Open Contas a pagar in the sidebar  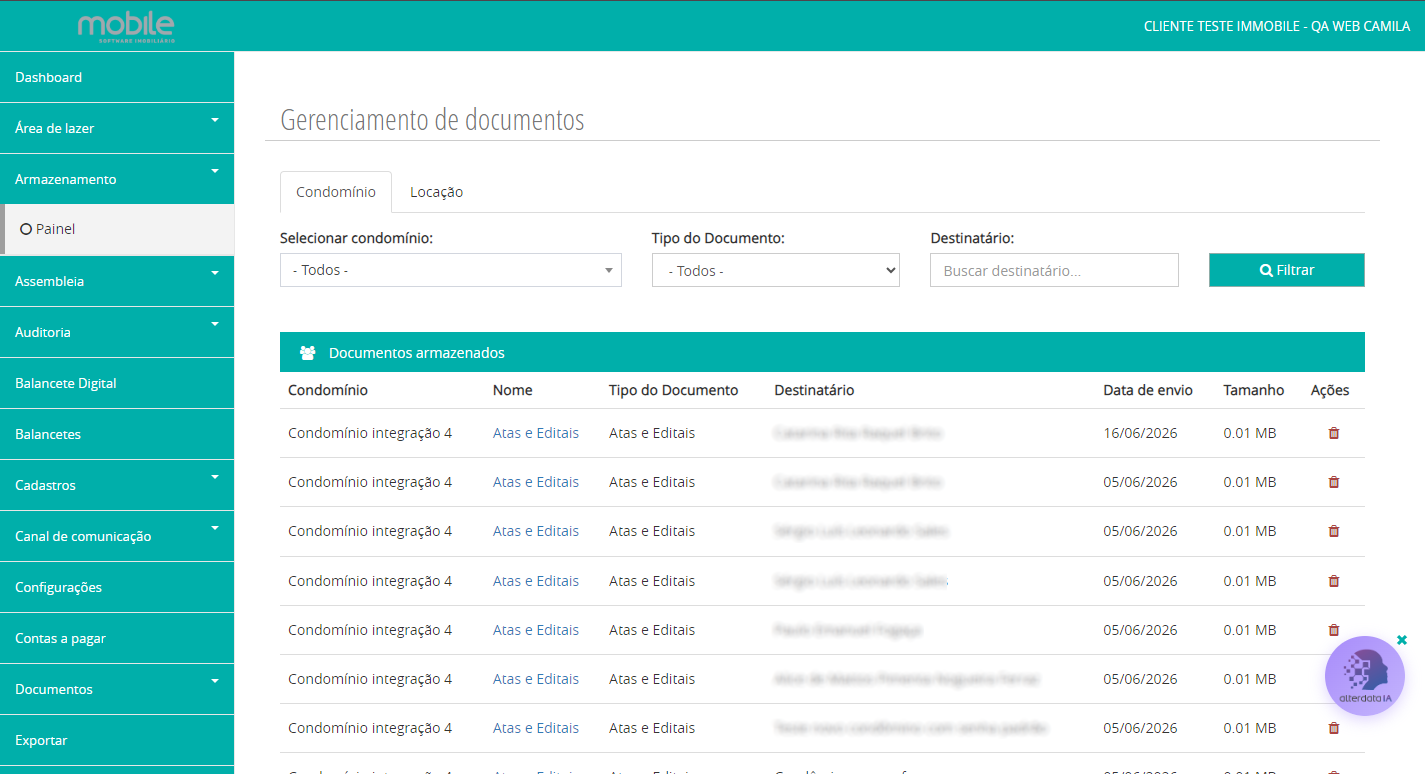(117, 638)
